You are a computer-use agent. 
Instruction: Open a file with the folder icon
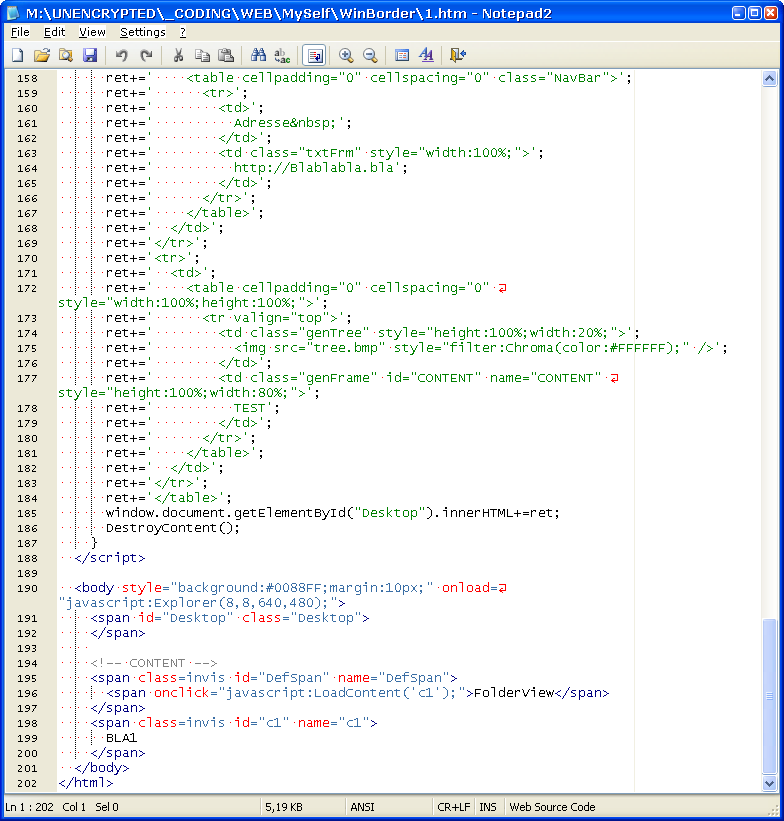[x=42, y=55]
